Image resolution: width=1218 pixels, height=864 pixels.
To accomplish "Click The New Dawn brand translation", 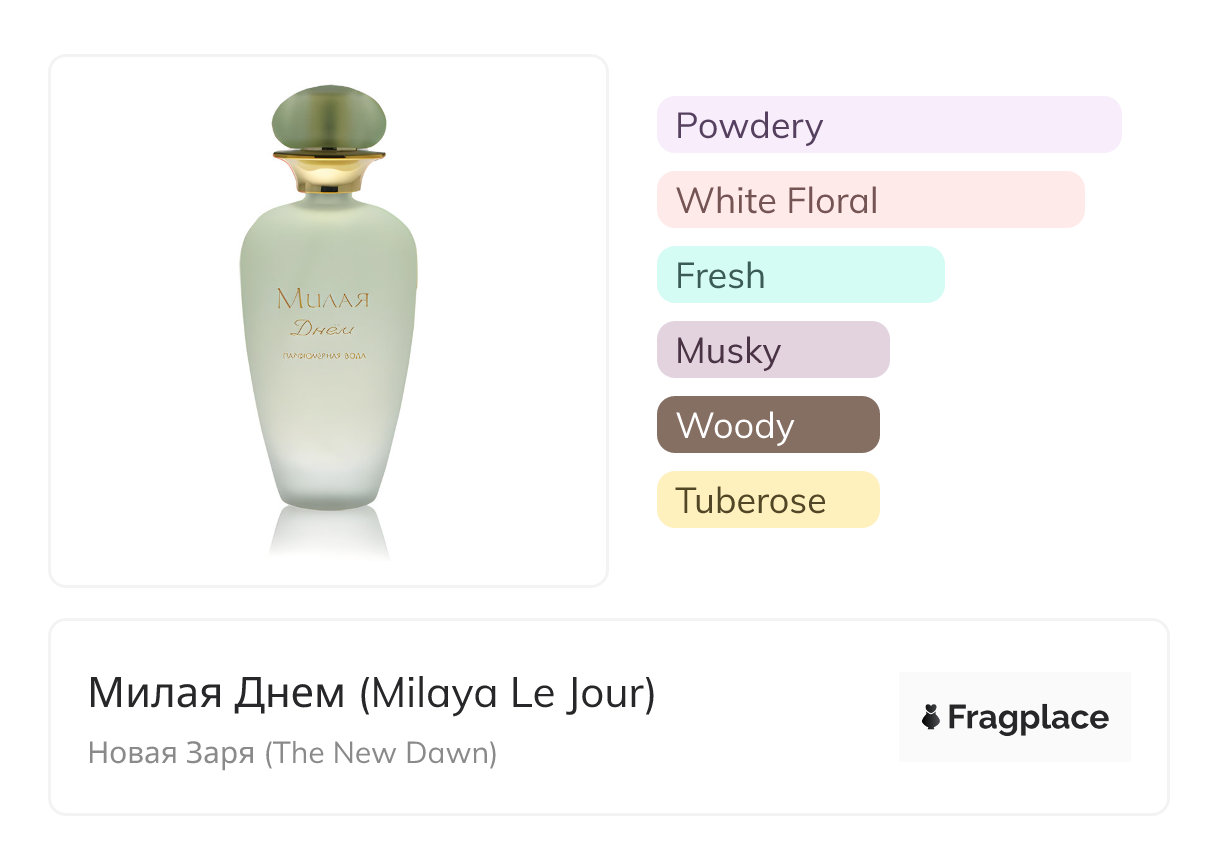I will tap(381, 752).
